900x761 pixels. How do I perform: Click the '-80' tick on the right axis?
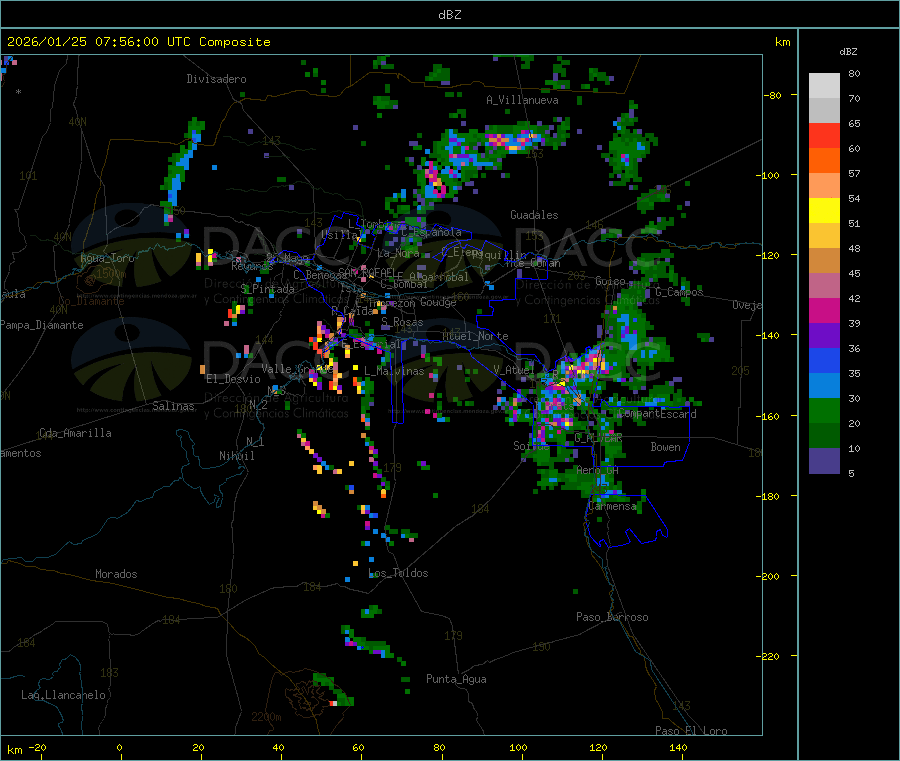772,95
